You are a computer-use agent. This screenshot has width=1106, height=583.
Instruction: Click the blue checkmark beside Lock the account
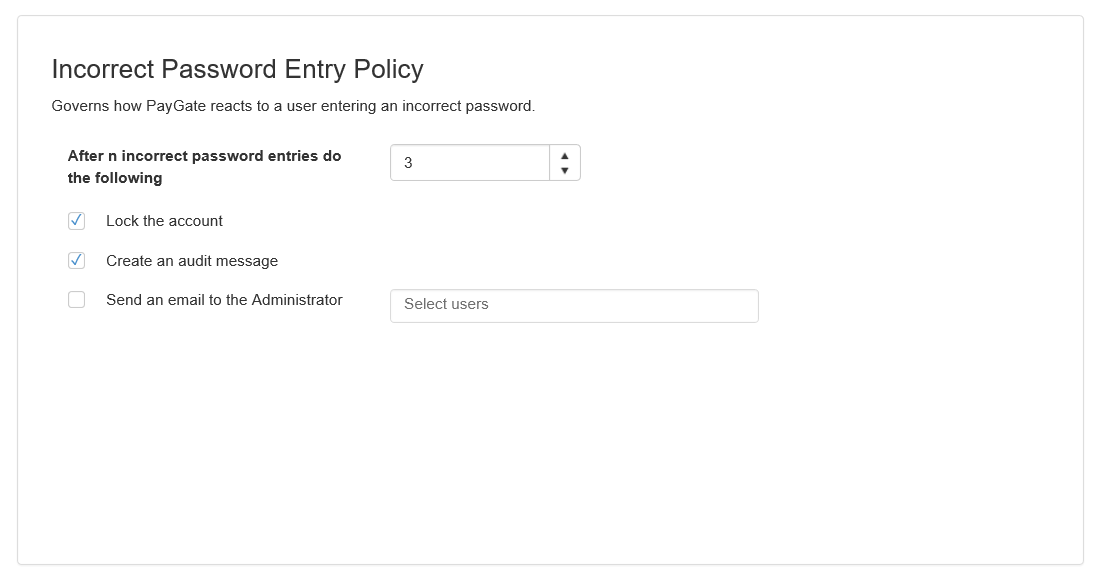[x=76, y=221]
